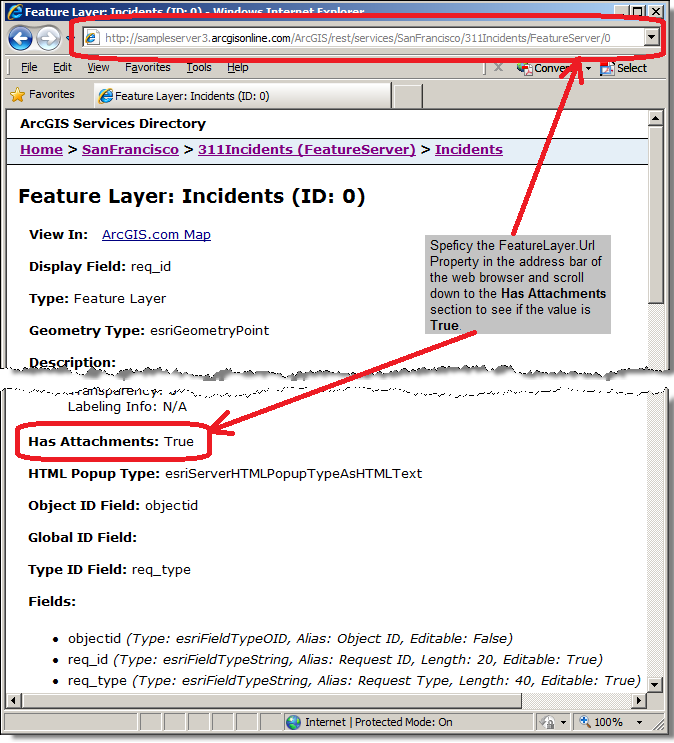The width and height of the screenshot is (674, 743).
Task: Expand the zoom level dropdown arrow
Action: point(639,722)
